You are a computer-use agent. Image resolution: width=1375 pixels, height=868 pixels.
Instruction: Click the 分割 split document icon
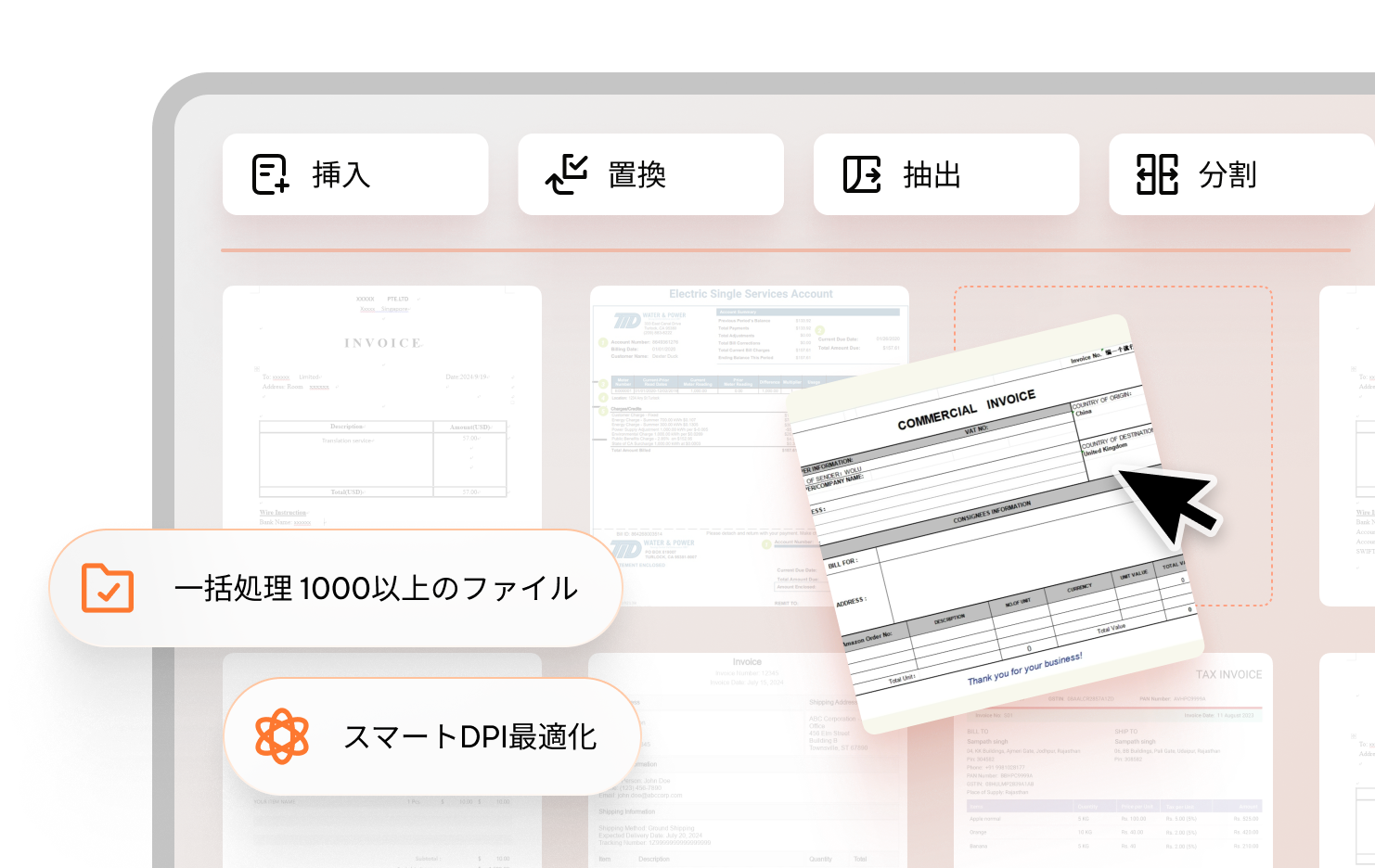pyautogui.click(x=1157, y=174)
